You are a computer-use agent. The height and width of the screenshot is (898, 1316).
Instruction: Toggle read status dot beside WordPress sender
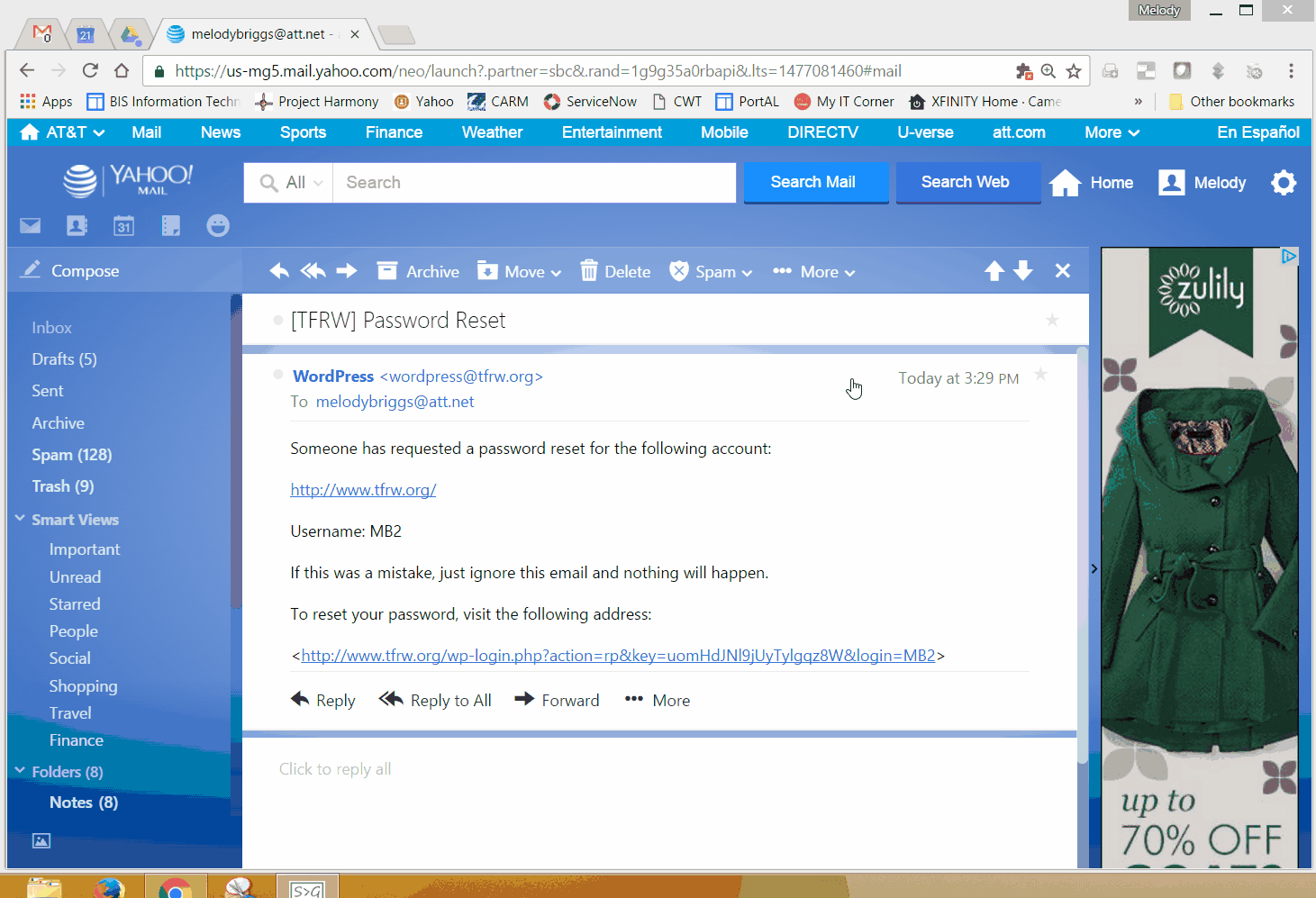point(278,374)
